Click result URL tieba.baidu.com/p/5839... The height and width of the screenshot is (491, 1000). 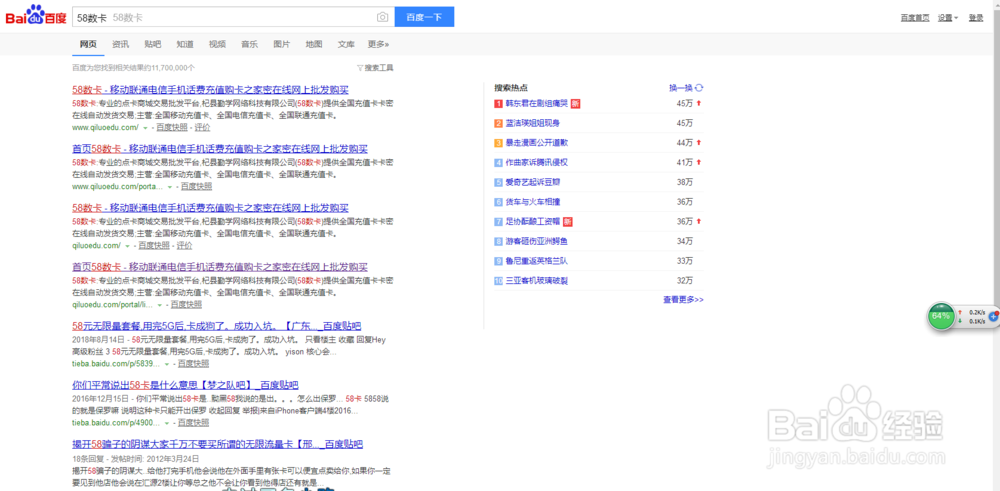pos(116,363)
